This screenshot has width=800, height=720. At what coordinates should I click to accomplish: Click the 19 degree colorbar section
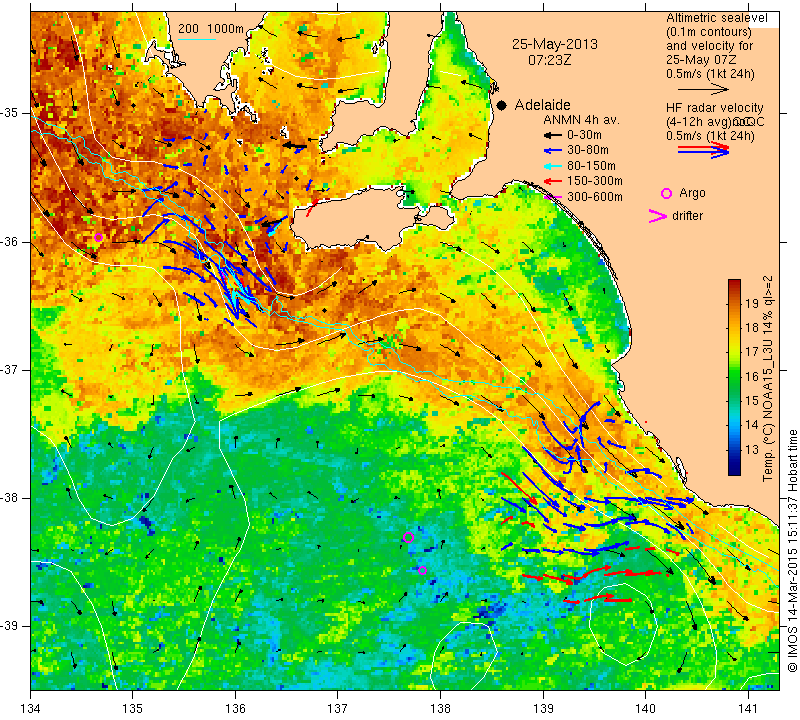(734, 303)
